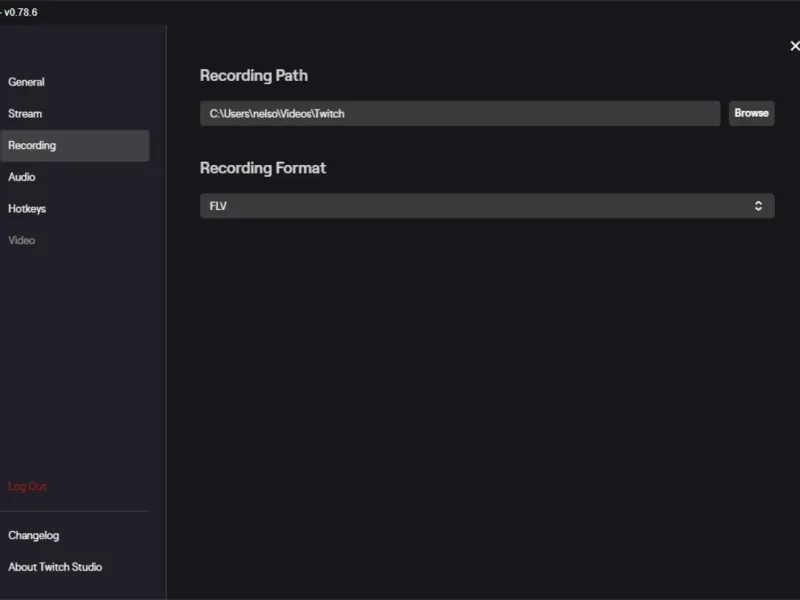Open About Twitch Studio
The width and height of the screenshot is (800, 600).
[55, 567]
